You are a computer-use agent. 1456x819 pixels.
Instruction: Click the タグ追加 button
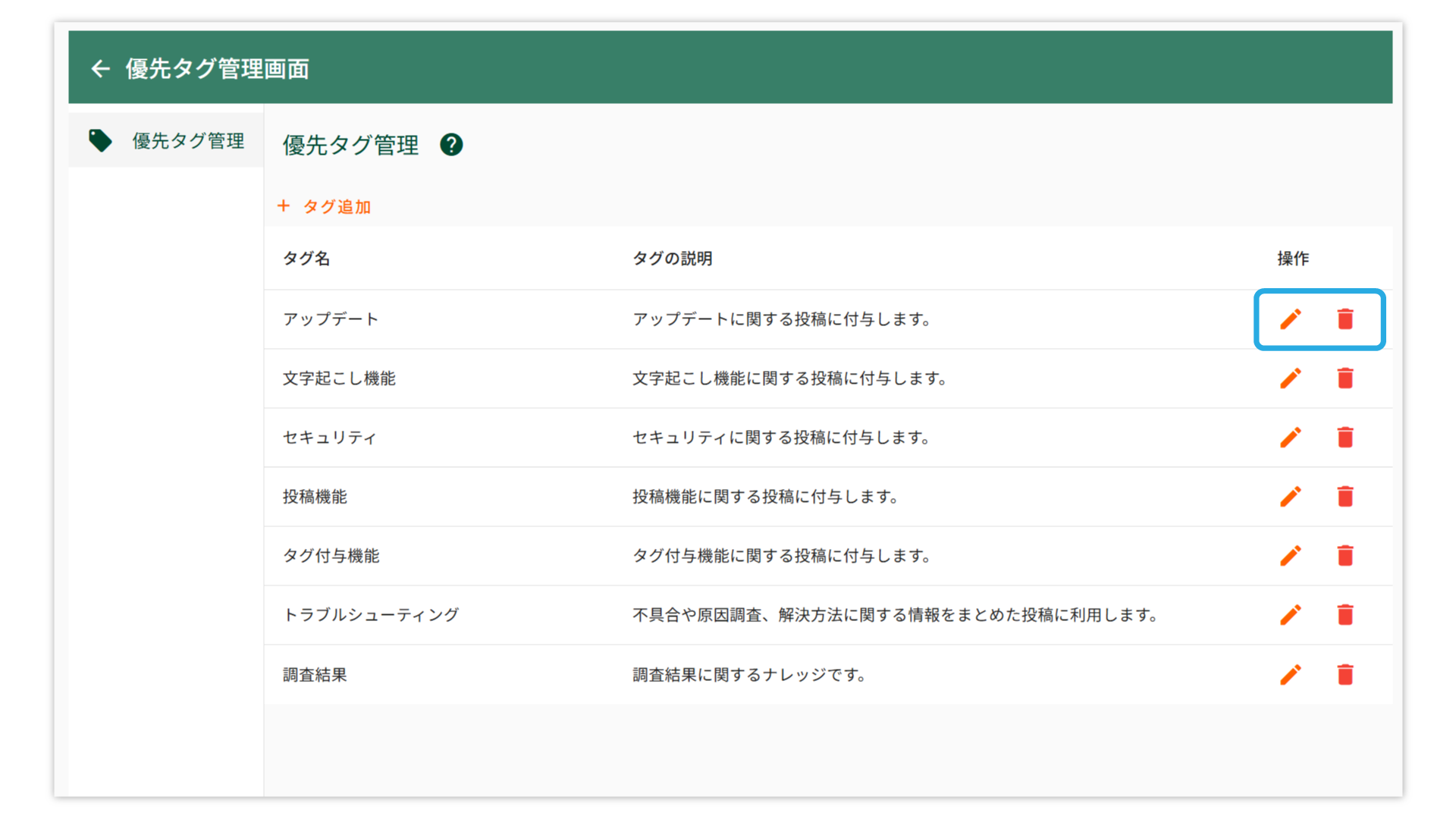click(x=325, y=206)
